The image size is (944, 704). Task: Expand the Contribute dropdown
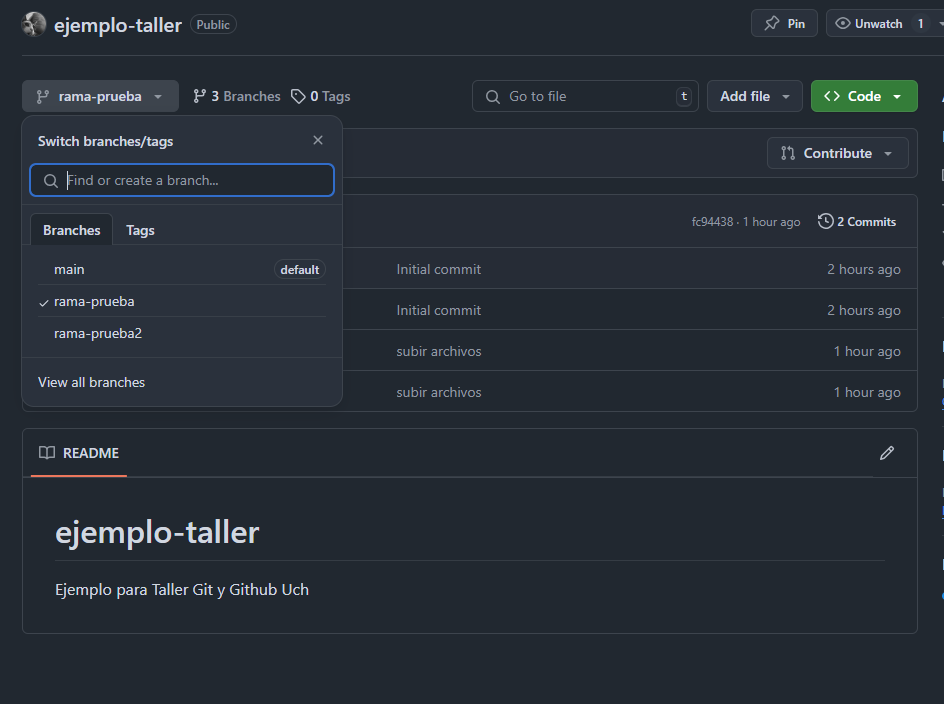[x=837, y=154]
